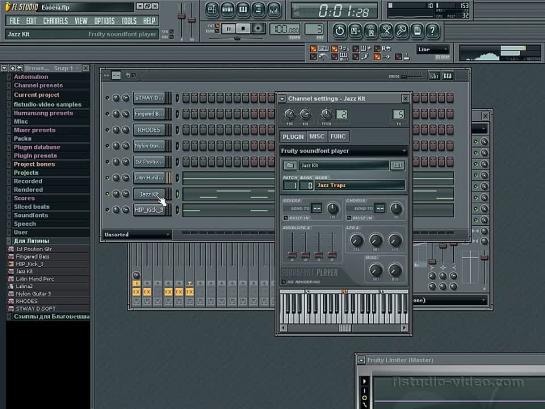Select the PLUGIN tab in Channel settings
Image resolution: width=545 pixels, height=409 pixels.
click(x=293, y=137)
